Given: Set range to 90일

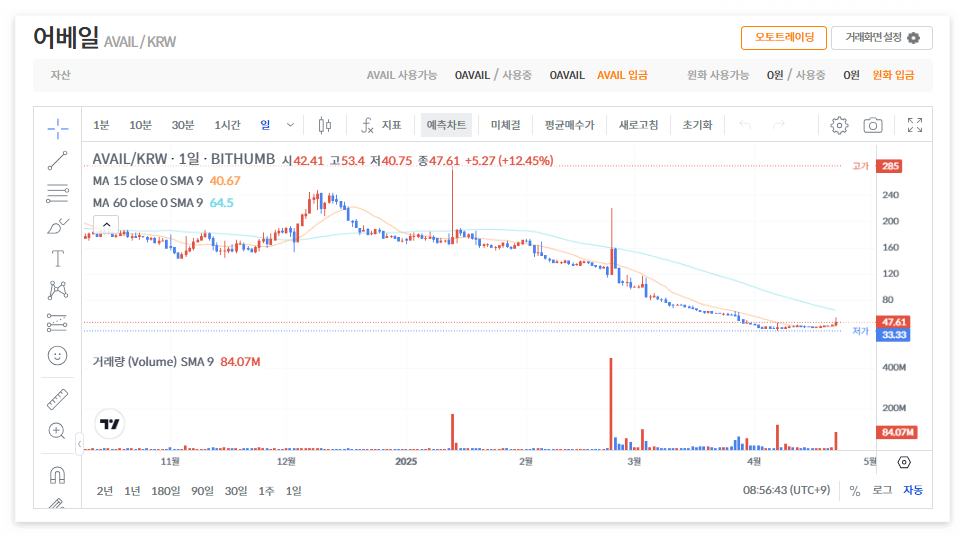Looking at the screenshot, I should click(x=202, y=491).
